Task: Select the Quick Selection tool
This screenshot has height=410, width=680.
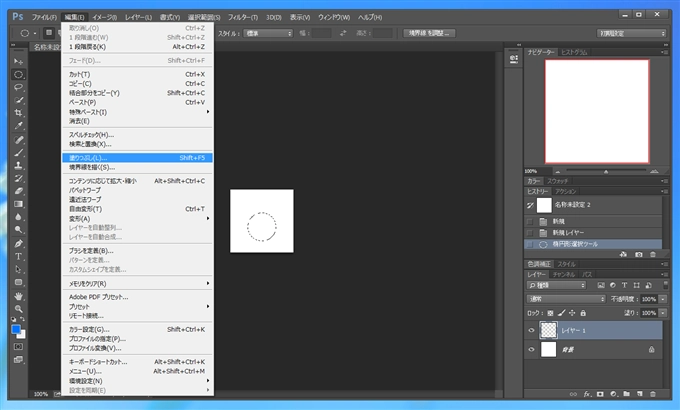Action: pos(18,100)
